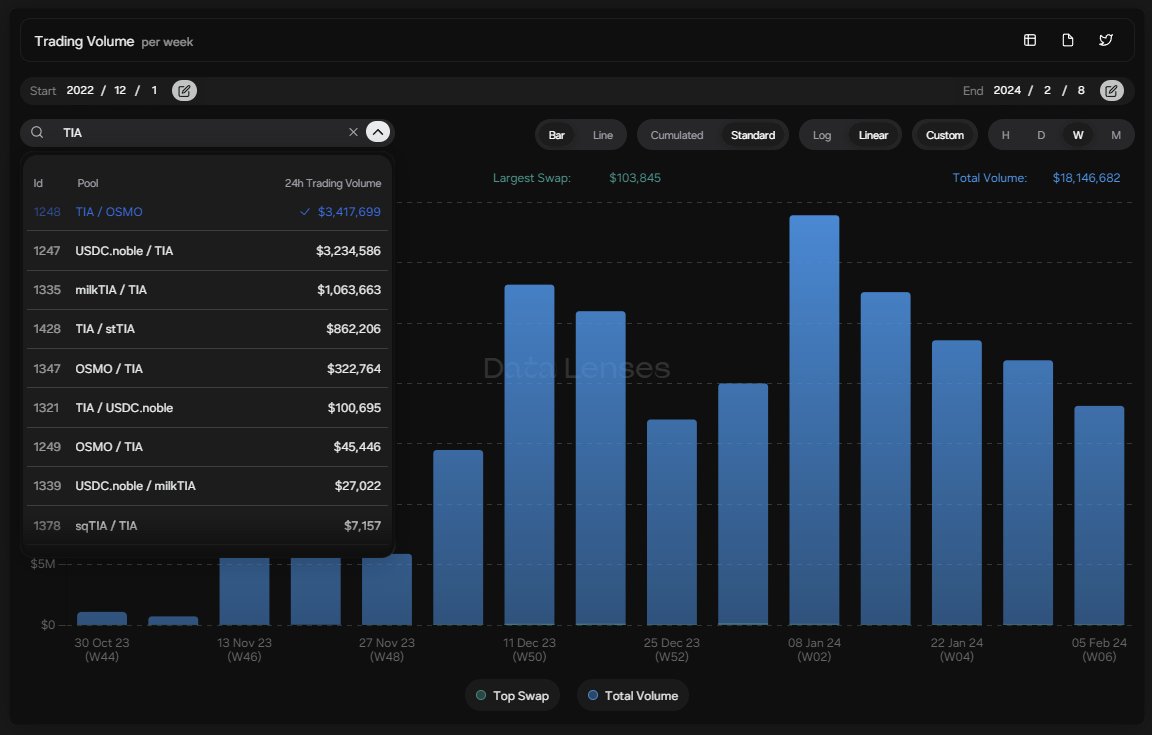Click the End day 8 field
Screen dimensions: 1152x735
tap(1081, 90)
